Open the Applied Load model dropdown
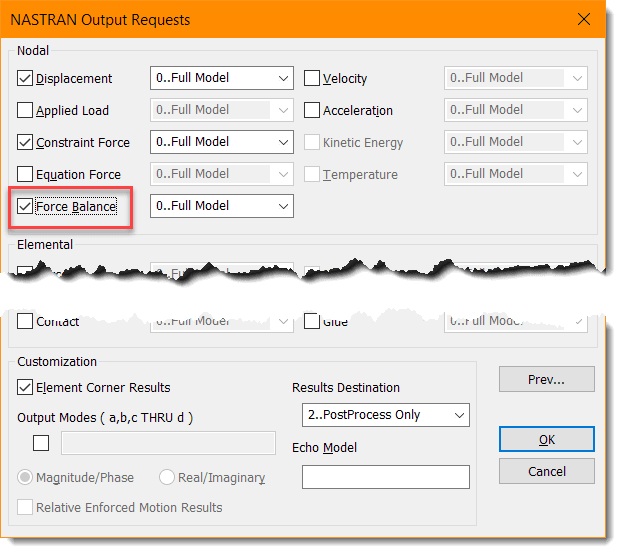The width and height of the screenshot is (621, 553). (x=222, y=110)
